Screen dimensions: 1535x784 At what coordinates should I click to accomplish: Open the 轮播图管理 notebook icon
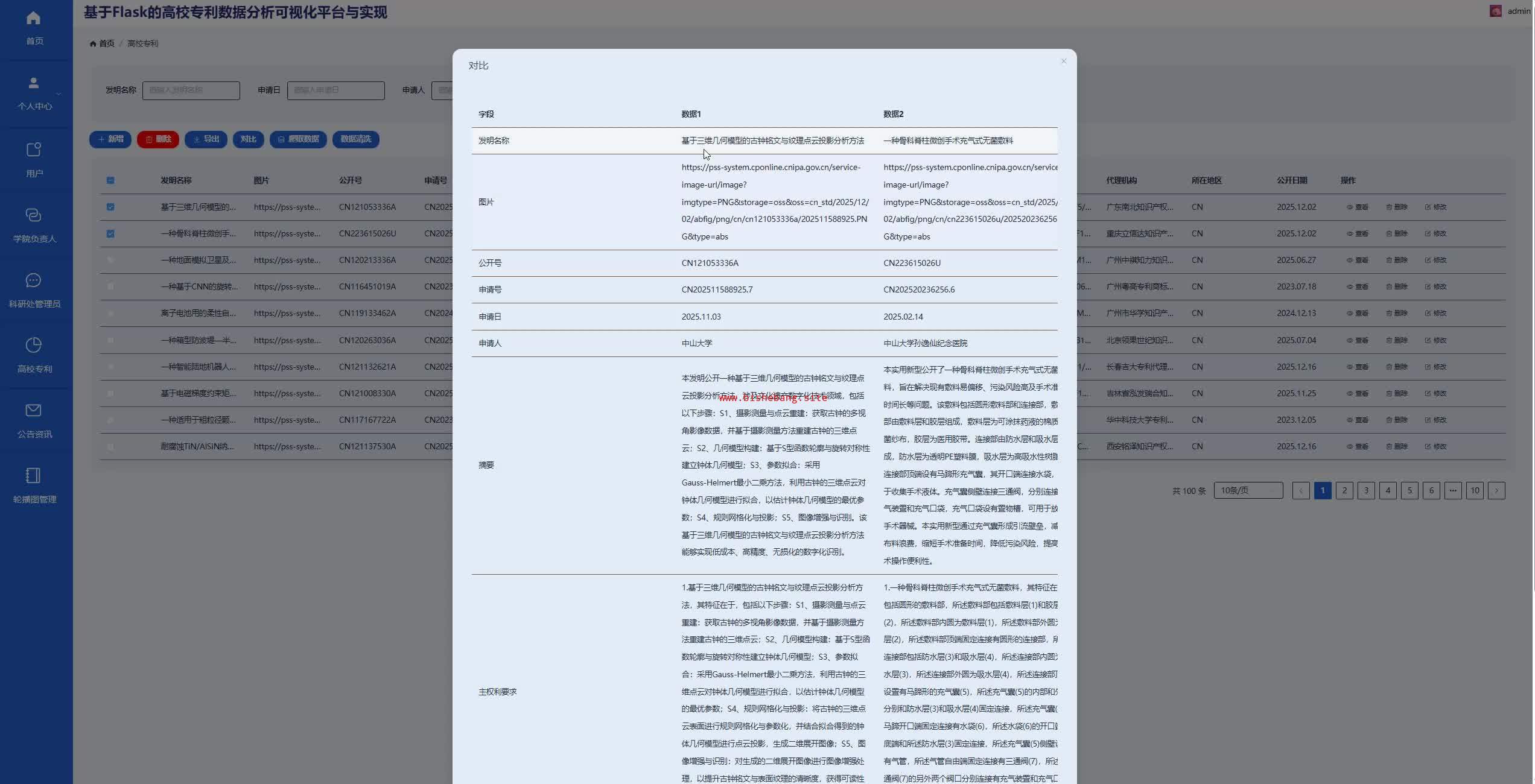point(34,475)
